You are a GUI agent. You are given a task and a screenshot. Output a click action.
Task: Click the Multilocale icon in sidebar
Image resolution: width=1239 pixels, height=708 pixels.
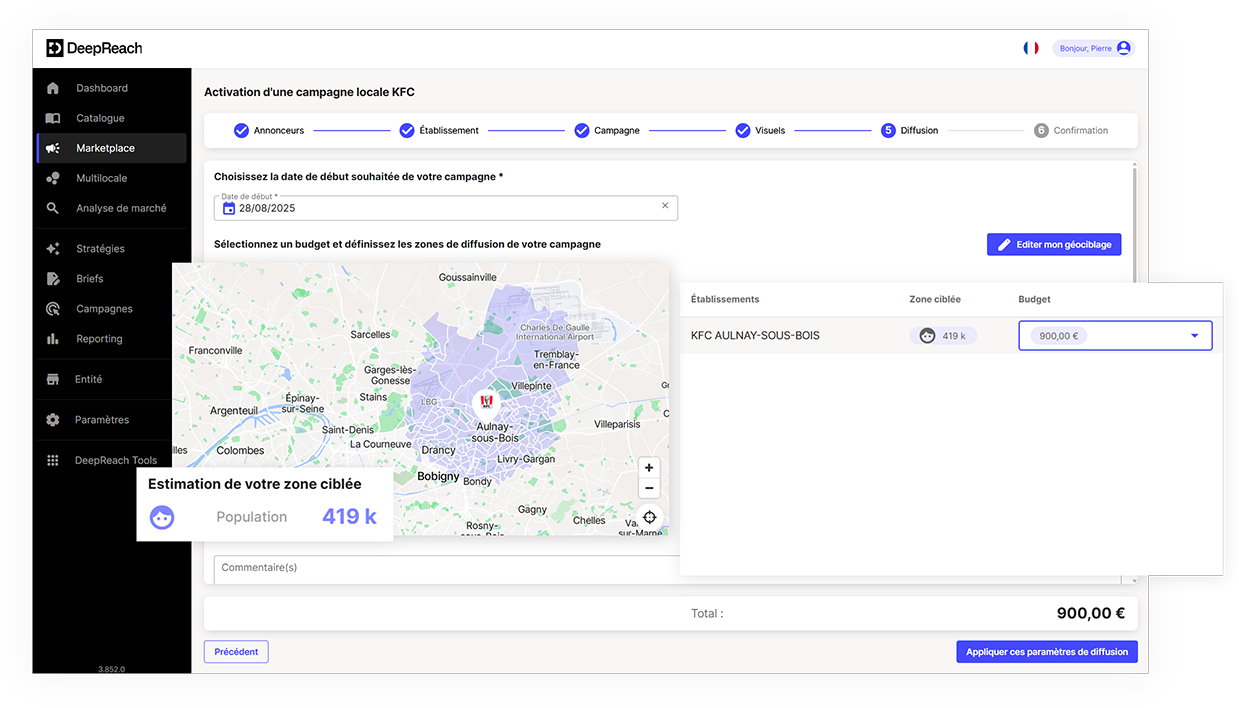point(53,178)
